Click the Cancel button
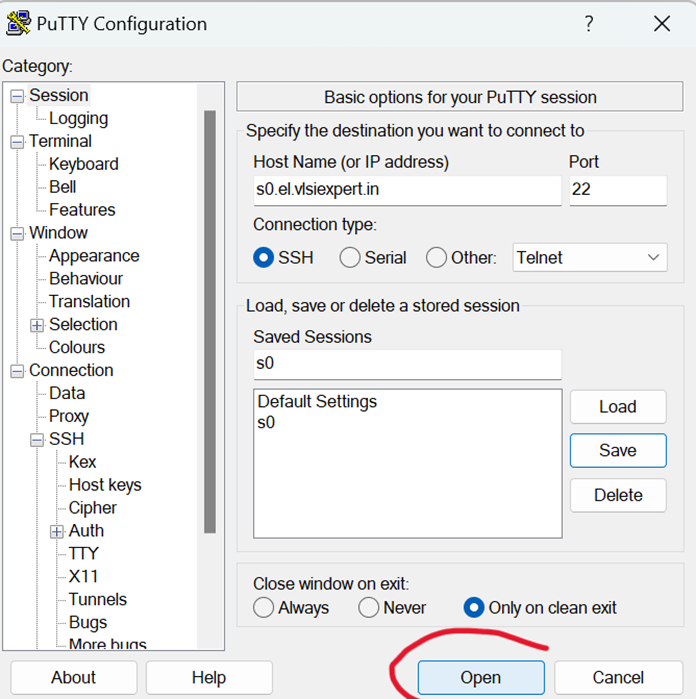The width and height of the screenshot is (696, 699). click(x=618, y=678)
